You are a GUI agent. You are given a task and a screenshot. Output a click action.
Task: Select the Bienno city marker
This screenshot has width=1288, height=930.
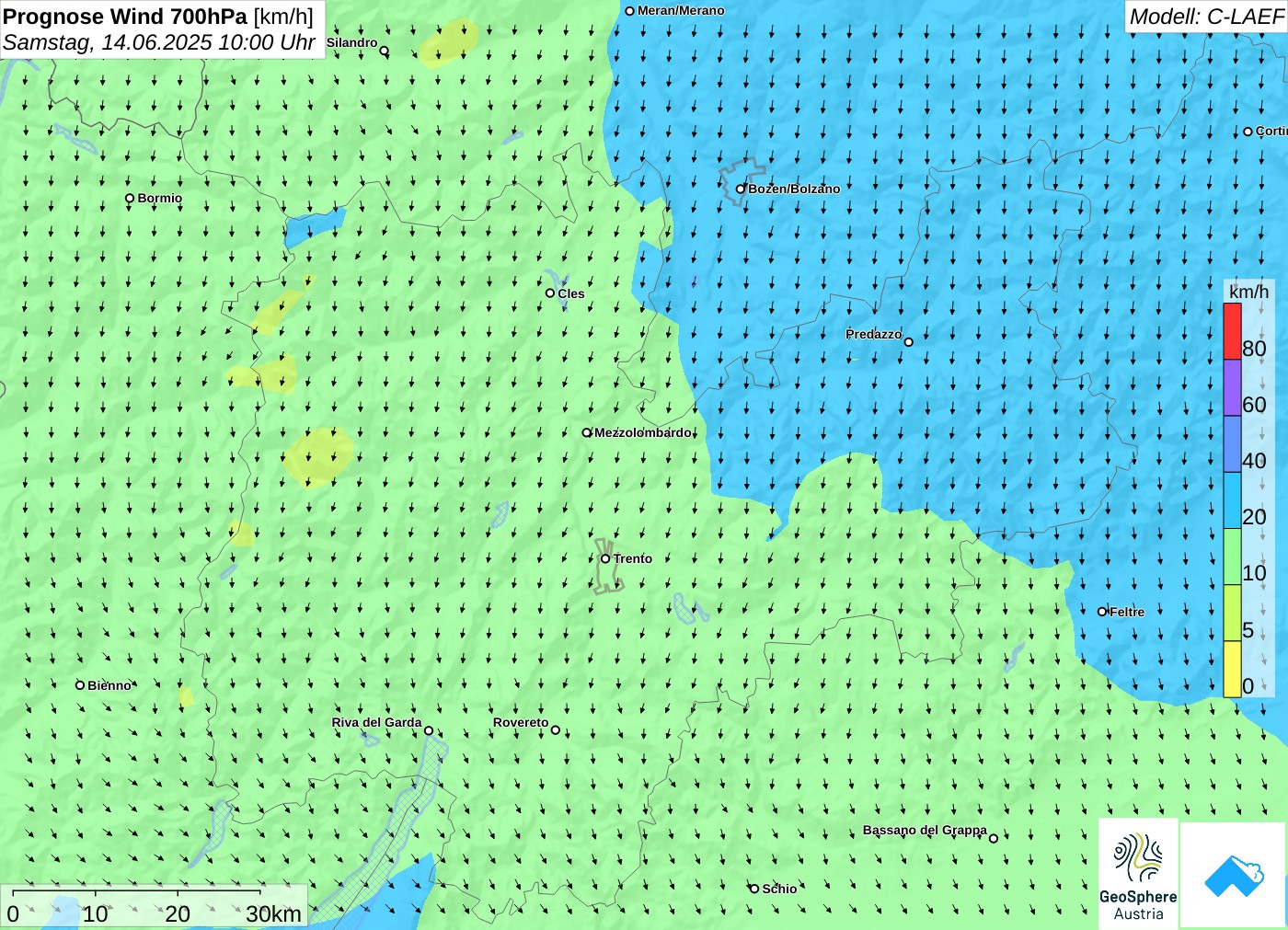coord(80,685)
